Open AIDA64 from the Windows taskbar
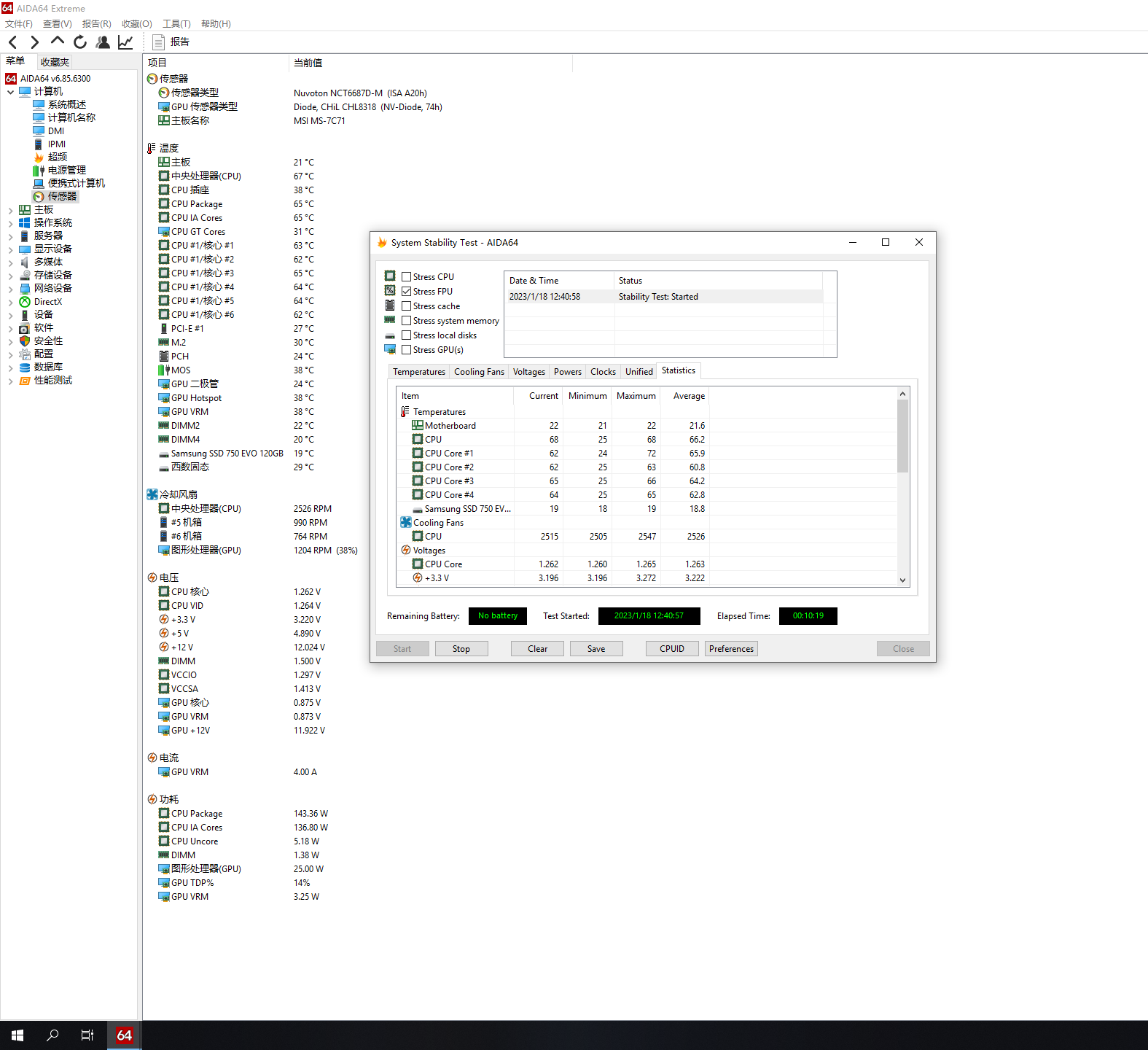The width and height of the screenshot is (1148, 1050). pyautogui.click(x=125, y=1035)
